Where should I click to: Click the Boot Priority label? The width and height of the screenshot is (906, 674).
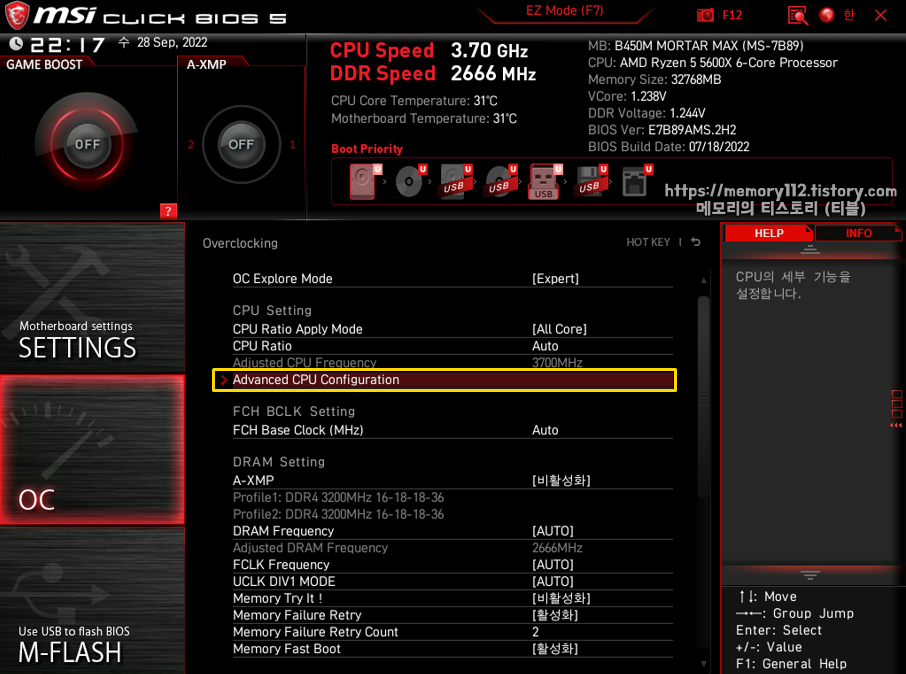tap(367, 149)
